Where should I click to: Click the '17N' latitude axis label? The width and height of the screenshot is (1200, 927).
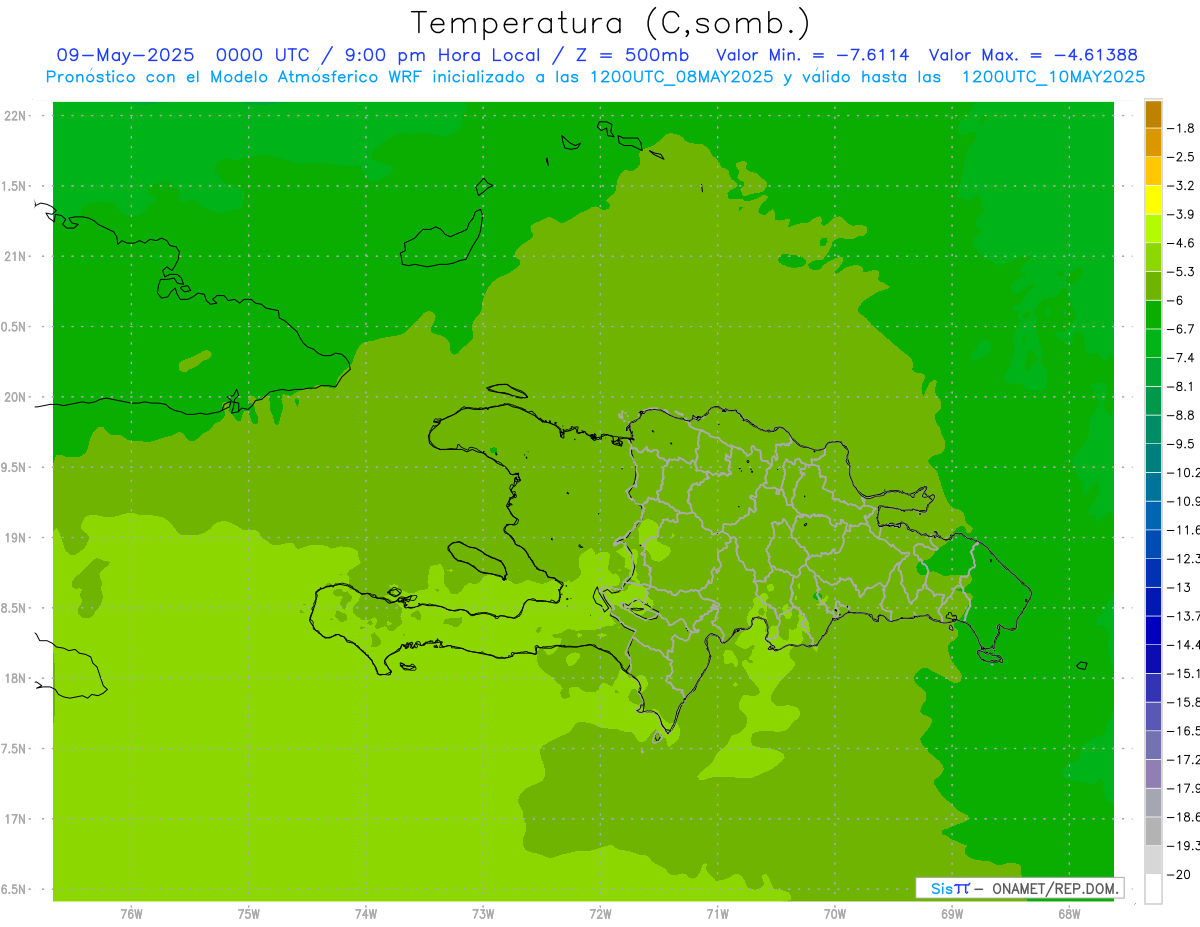click(x=16, y=819)
